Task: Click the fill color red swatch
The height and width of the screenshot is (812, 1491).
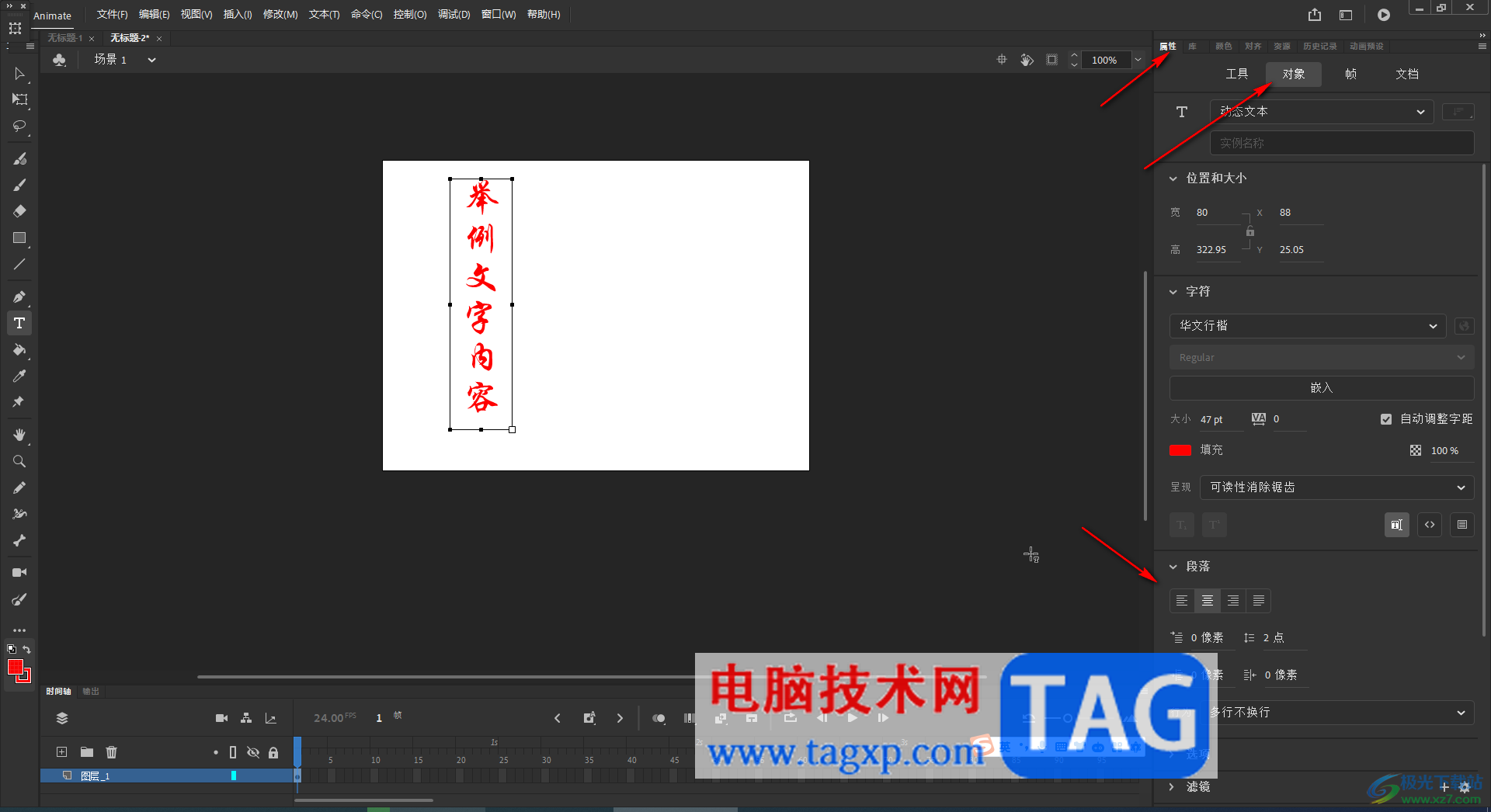Action: pyautogui.click(x=1180, y=450)
